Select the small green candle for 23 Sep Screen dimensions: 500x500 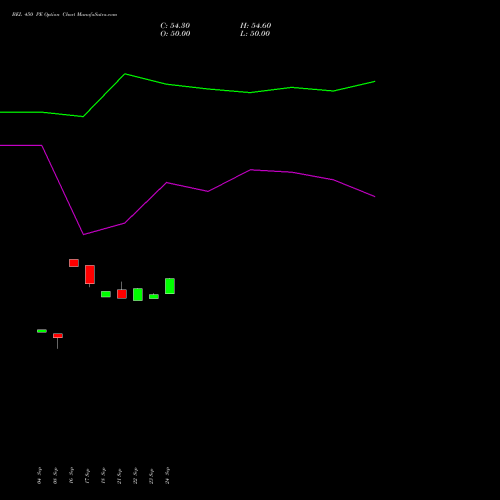point(154,296)
